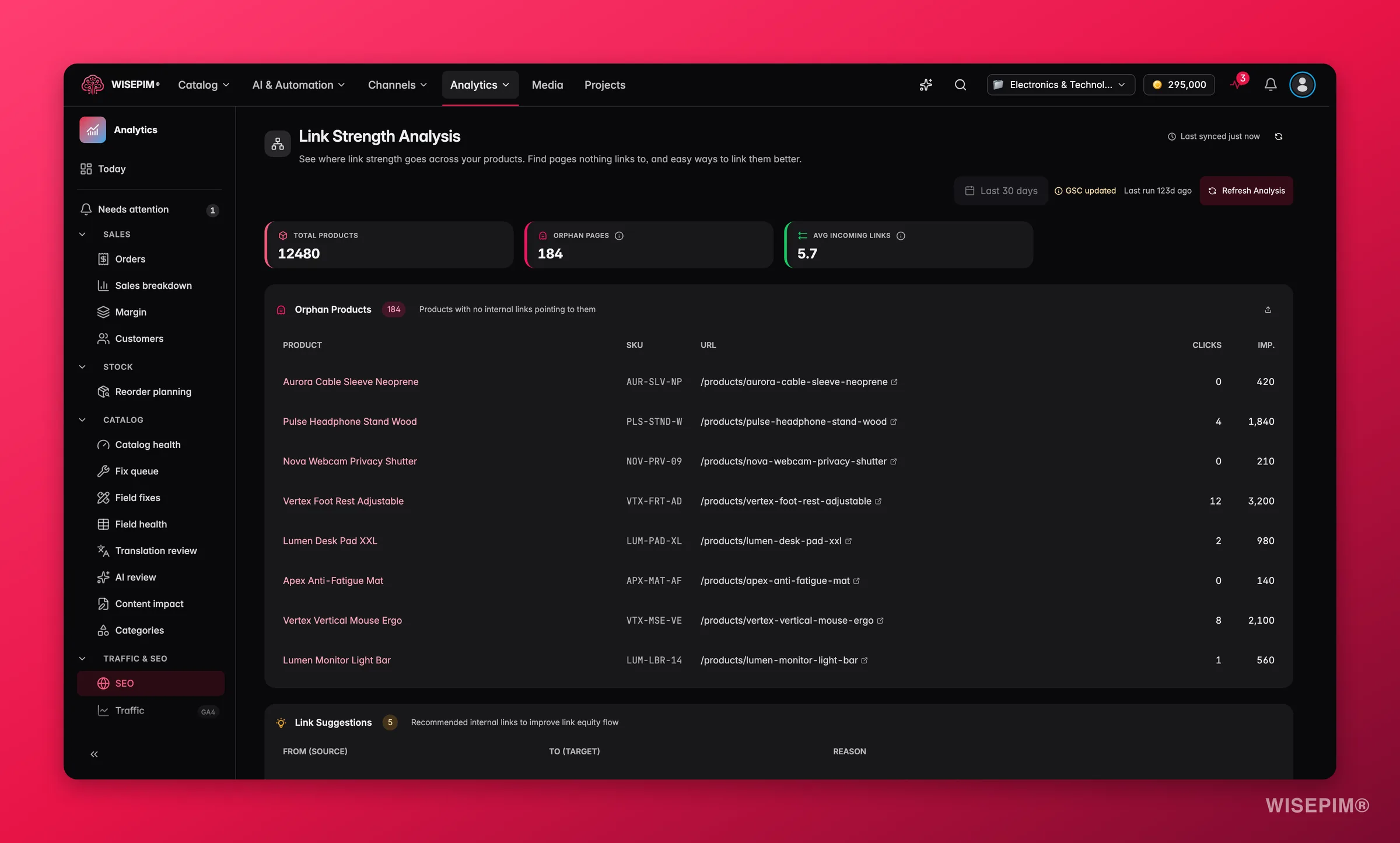Open the Lumen Monitor Light Bar product link
1400x843 pixels.
337,660
